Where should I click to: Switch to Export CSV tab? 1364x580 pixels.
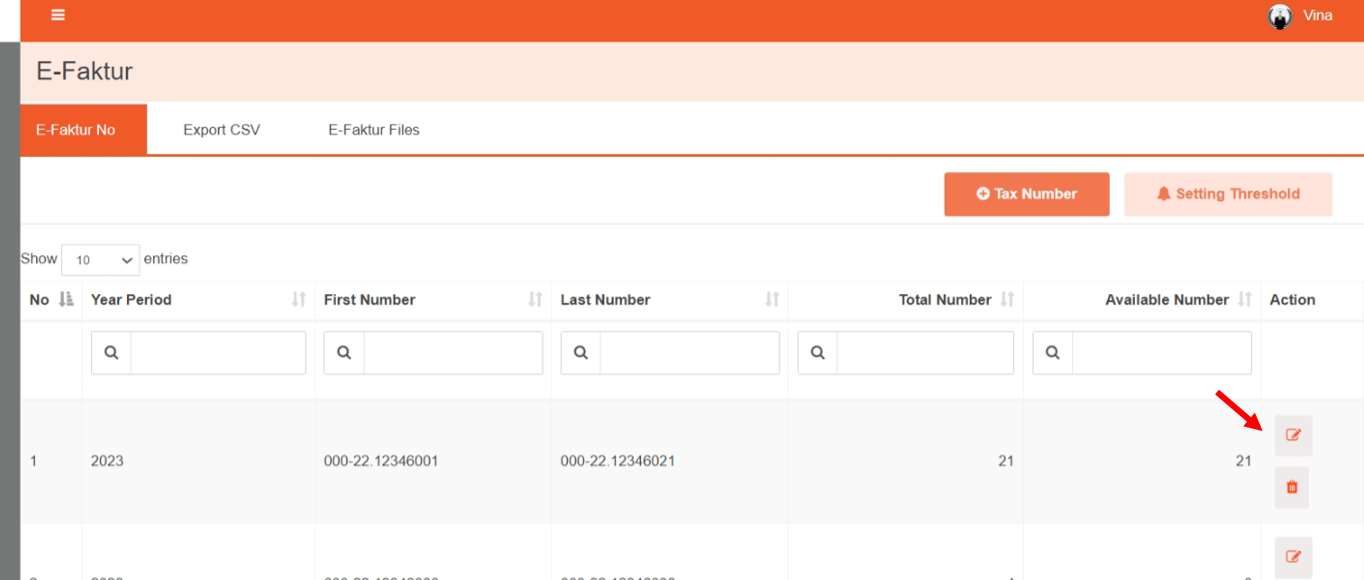pyautogui.click(x=221, y=130)
